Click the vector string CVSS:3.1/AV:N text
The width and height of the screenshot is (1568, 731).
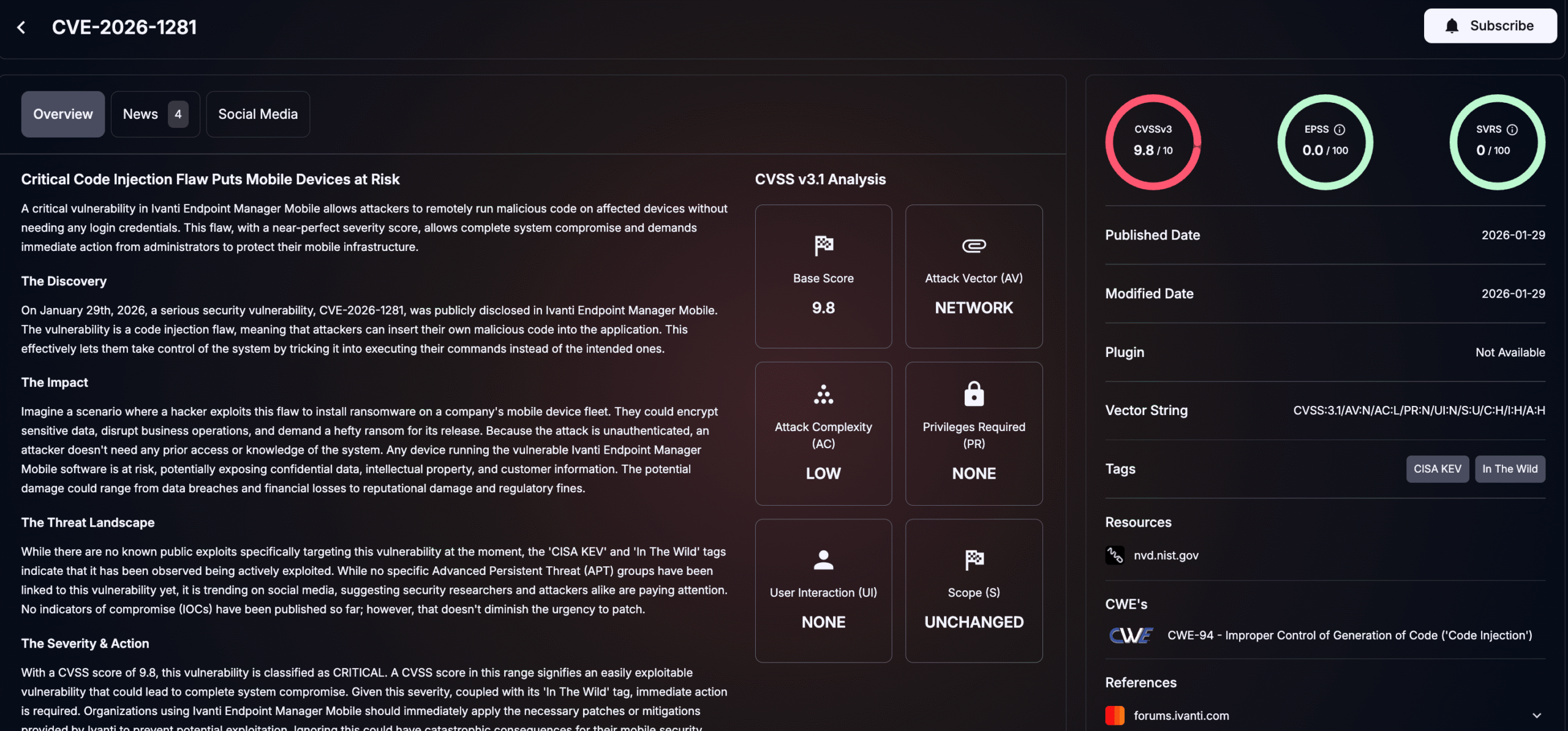1419,411
